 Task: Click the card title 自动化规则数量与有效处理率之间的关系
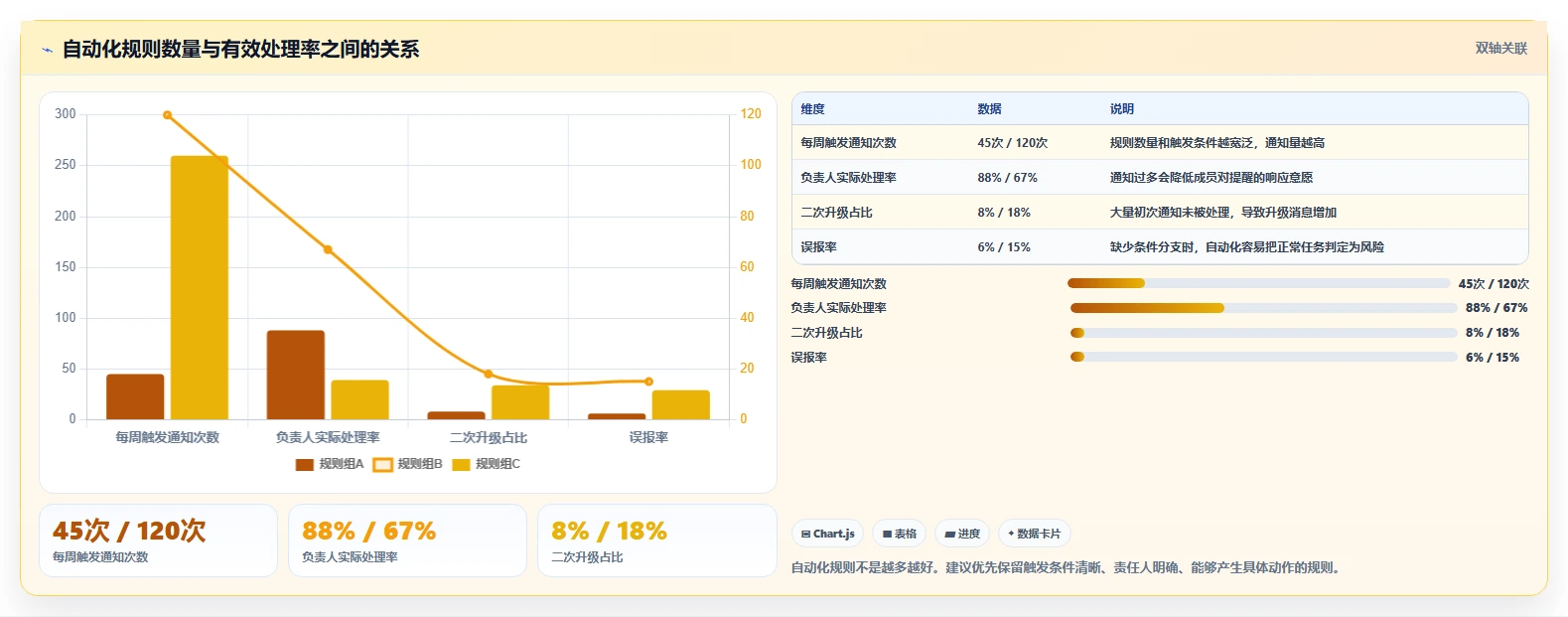click(240, 50)
